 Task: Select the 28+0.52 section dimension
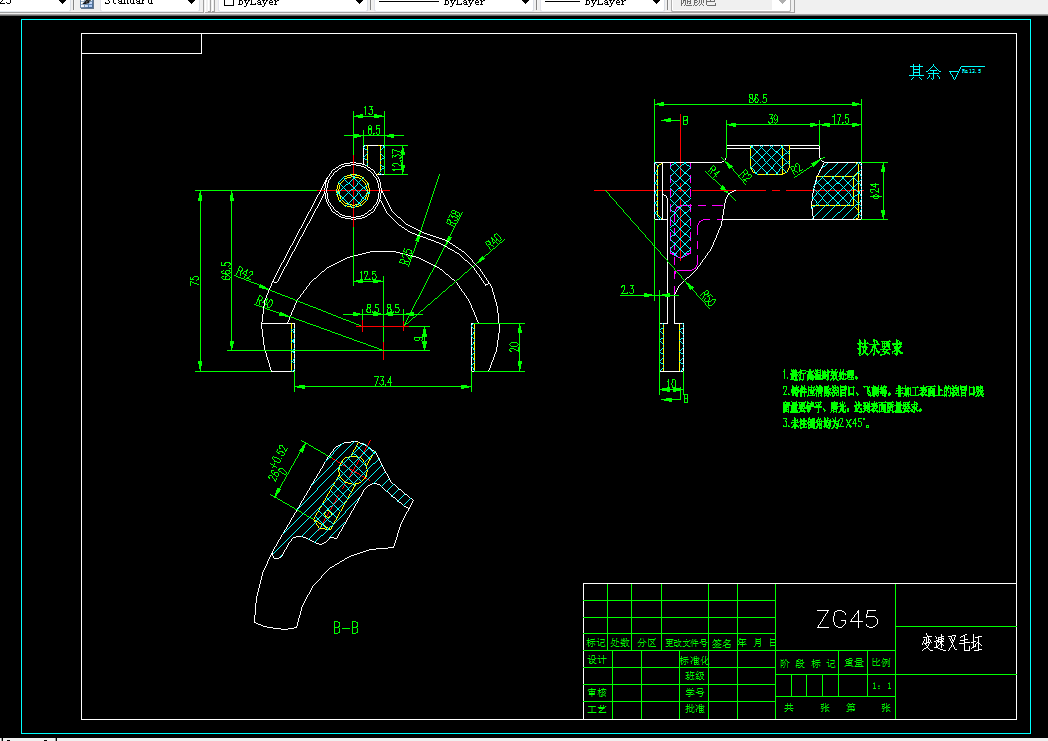(277, 462)
